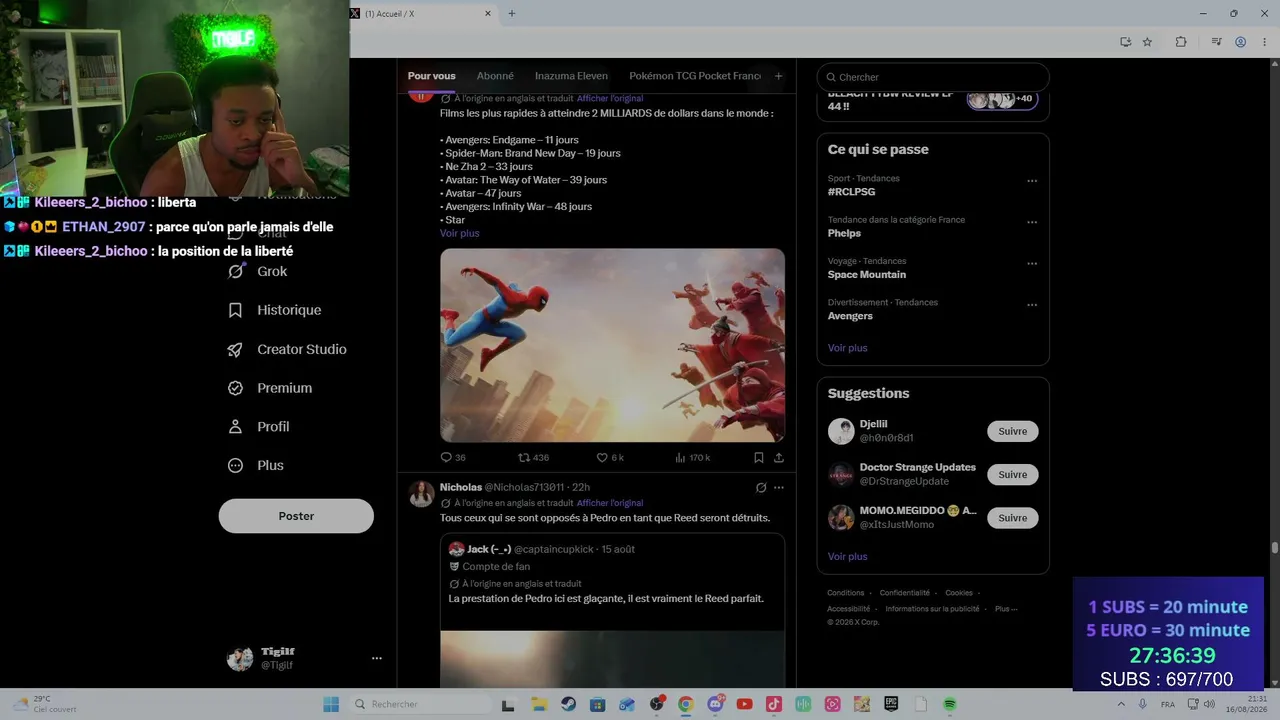View analytics showing 170 k views
Viewport: 1280px width, 720px height.
692,457
